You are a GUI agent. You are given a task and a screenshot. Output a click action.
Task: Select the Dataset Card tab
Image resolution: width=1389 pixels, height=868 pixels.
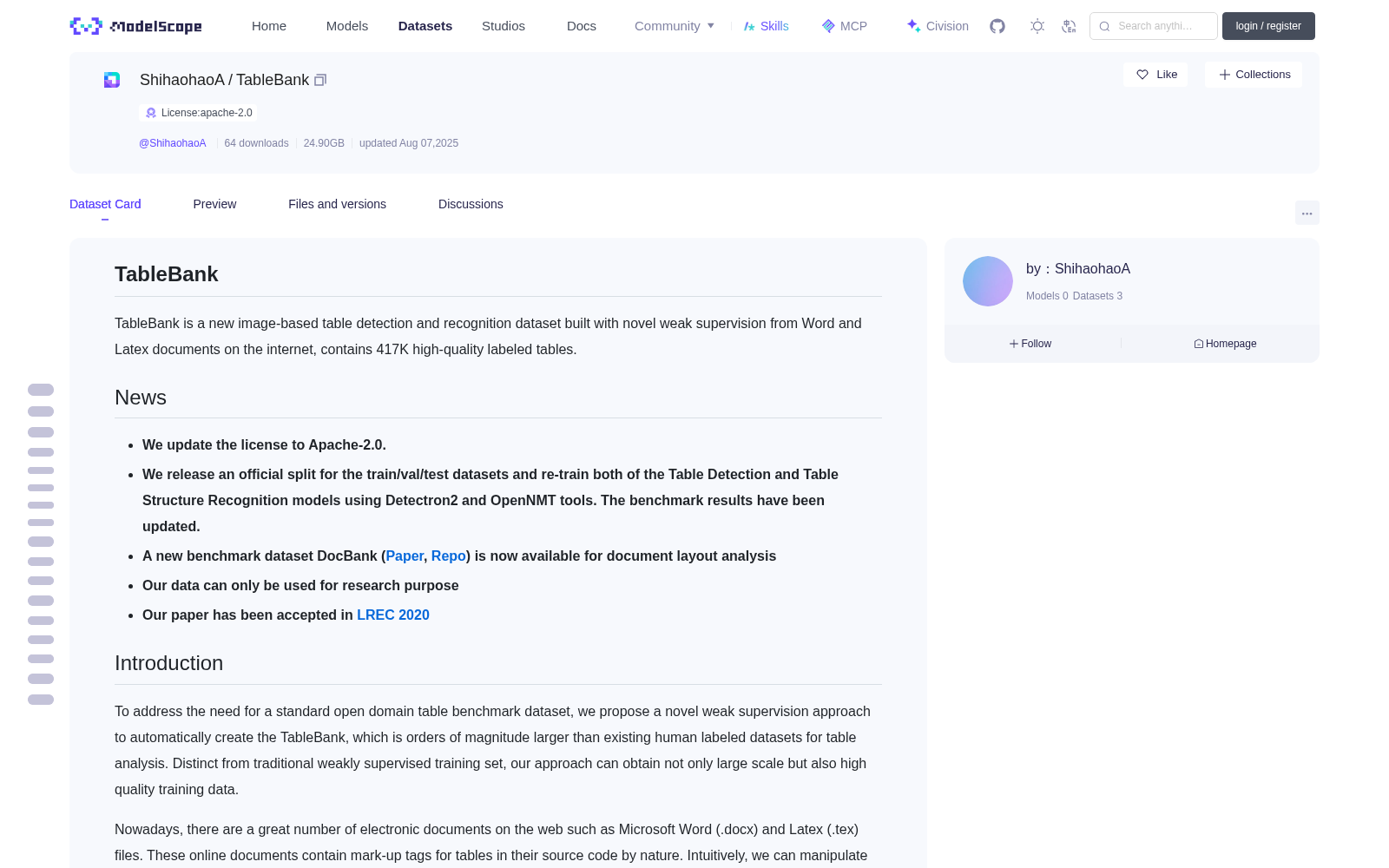pyautogui.click(x=105, y=204)
